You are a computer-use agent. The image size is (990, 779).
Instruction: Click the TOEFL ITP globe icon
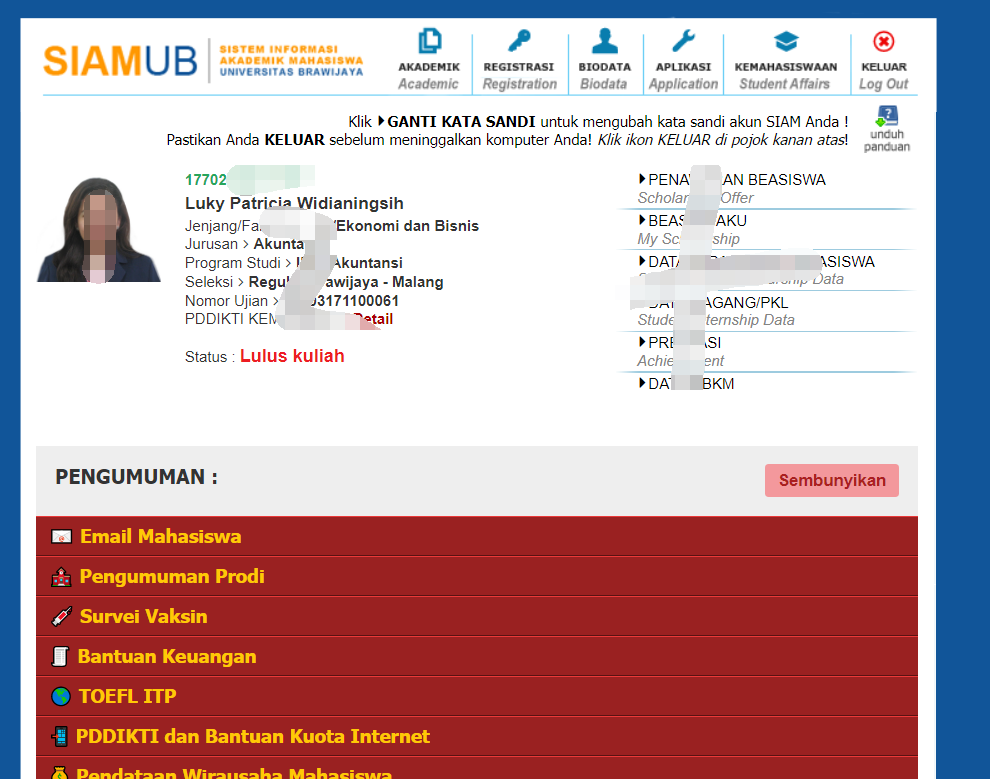[x=61, y=696]
